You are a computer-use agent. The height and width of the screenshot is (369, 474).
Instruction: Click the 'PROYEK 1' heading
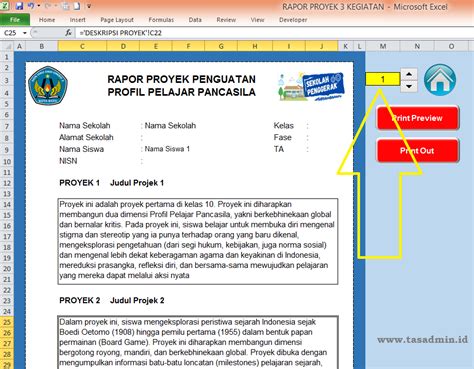pos(79,183)
